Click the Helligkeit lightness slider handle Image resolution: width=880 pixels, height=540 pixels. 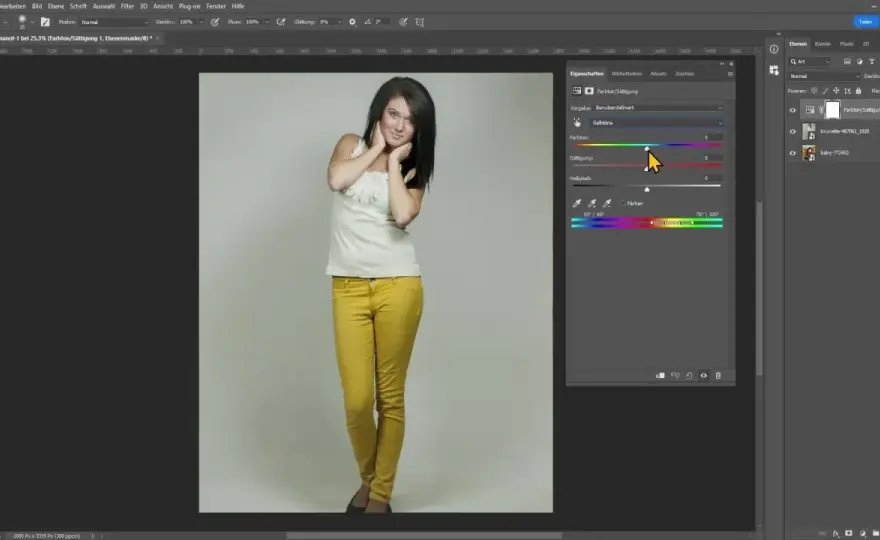(647, 189)
